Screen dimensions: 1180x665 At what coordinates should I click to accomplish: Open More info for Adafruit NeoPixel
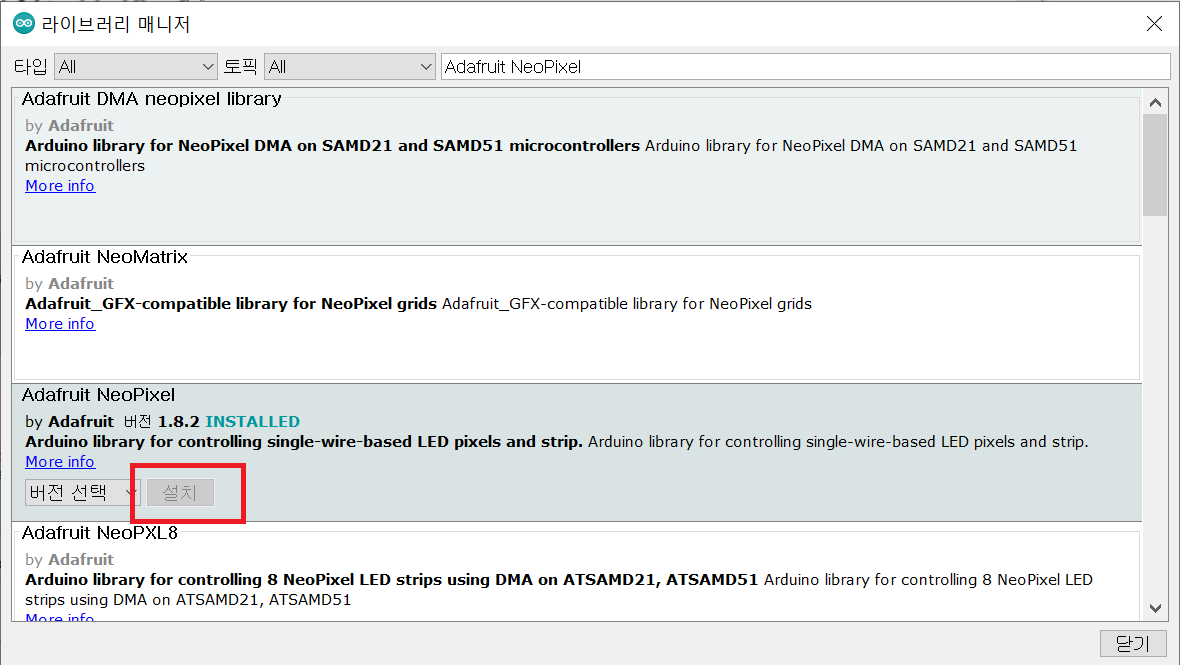pos(60,462)
